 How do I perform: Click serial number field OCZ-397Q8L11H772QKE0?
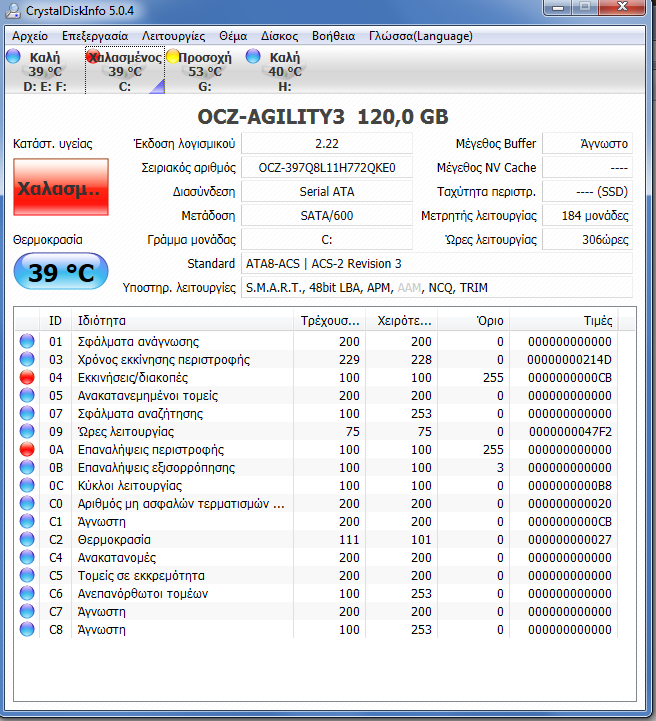[327, 167]
